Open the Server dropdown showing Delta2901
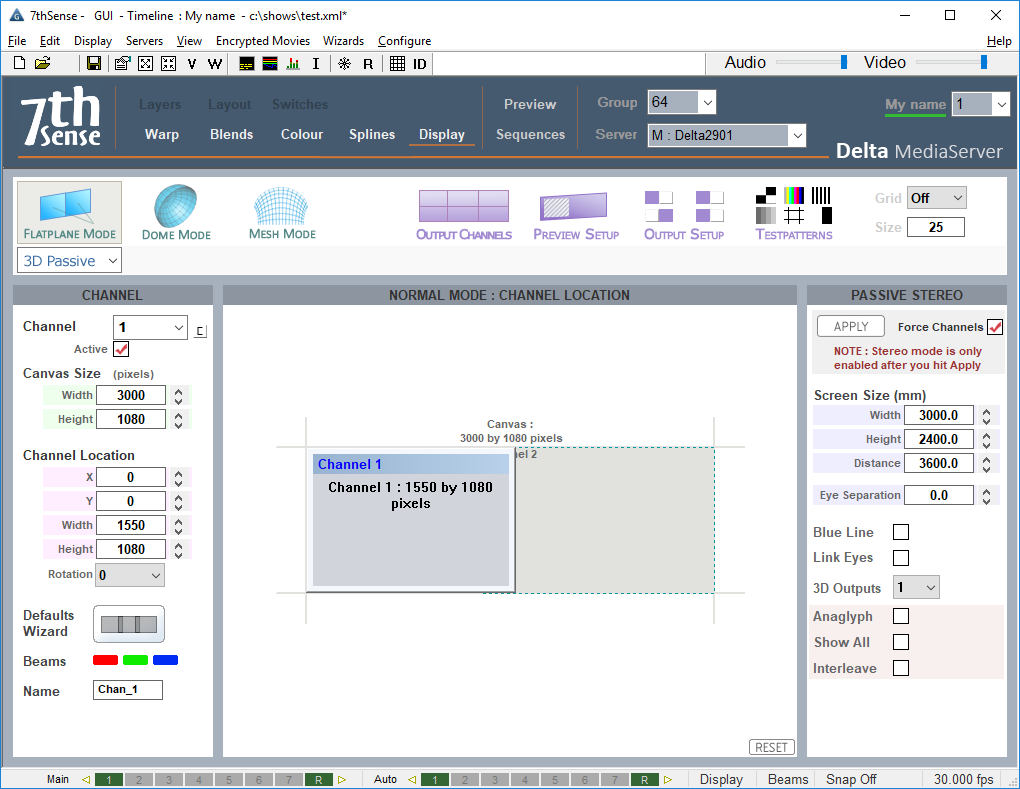Image resolution: width=1020 pixels, height=789 pixels. (727, 135)
